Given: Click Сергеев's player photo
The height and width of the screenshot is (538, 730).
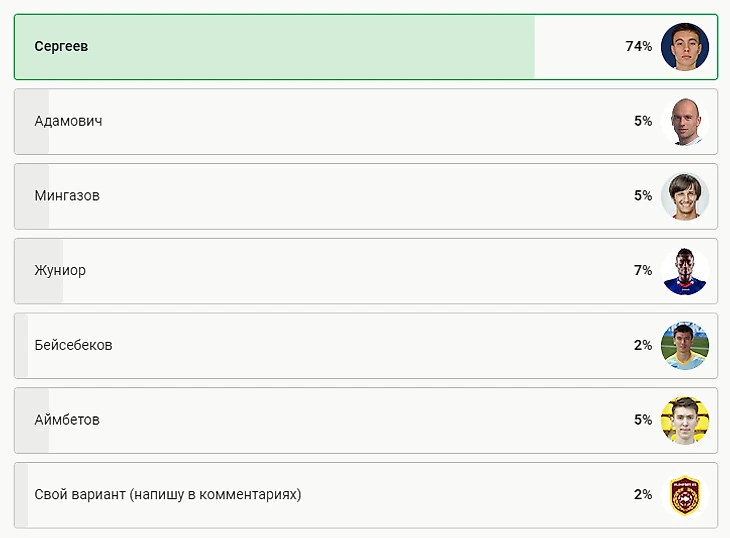Looking at the screenshot, I should [685, 47].
